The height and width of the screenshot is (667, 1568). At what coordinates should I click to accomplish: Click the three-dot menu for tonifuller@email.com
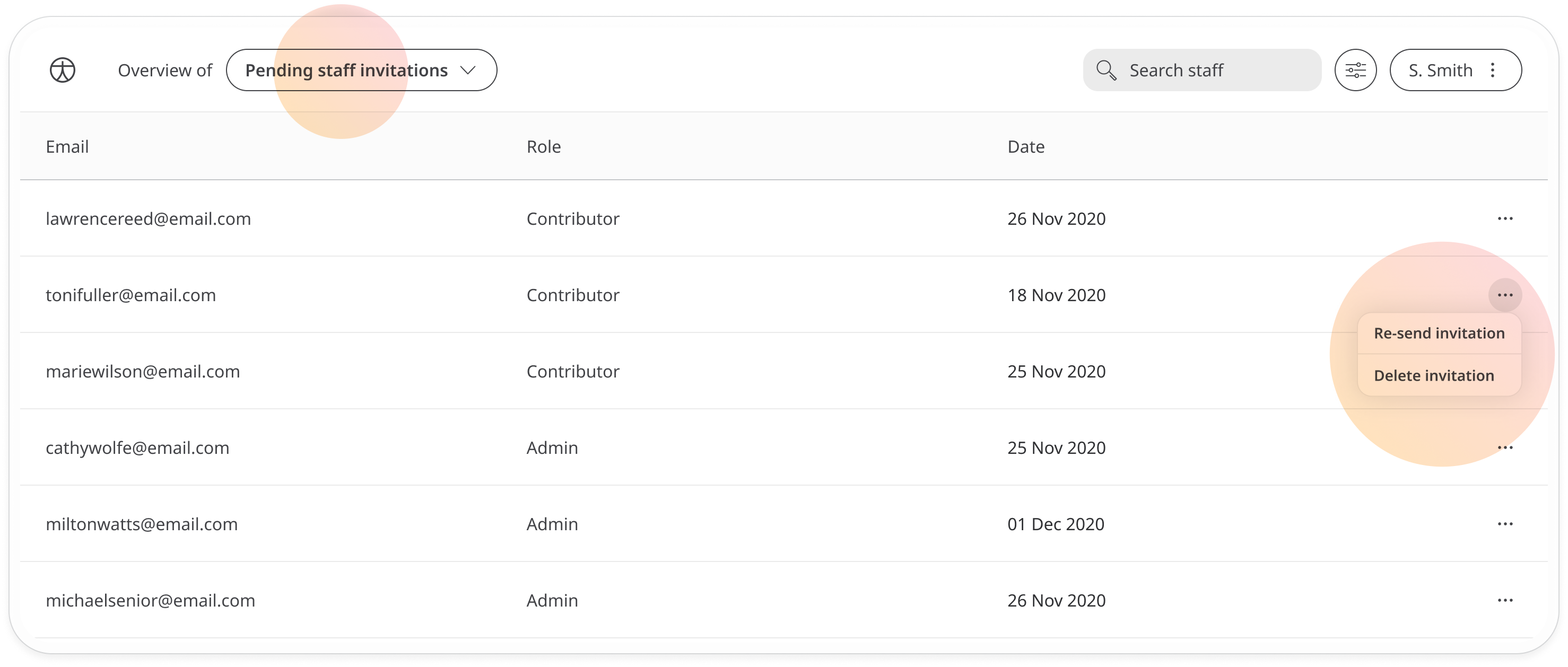[x=1505, y=295]
